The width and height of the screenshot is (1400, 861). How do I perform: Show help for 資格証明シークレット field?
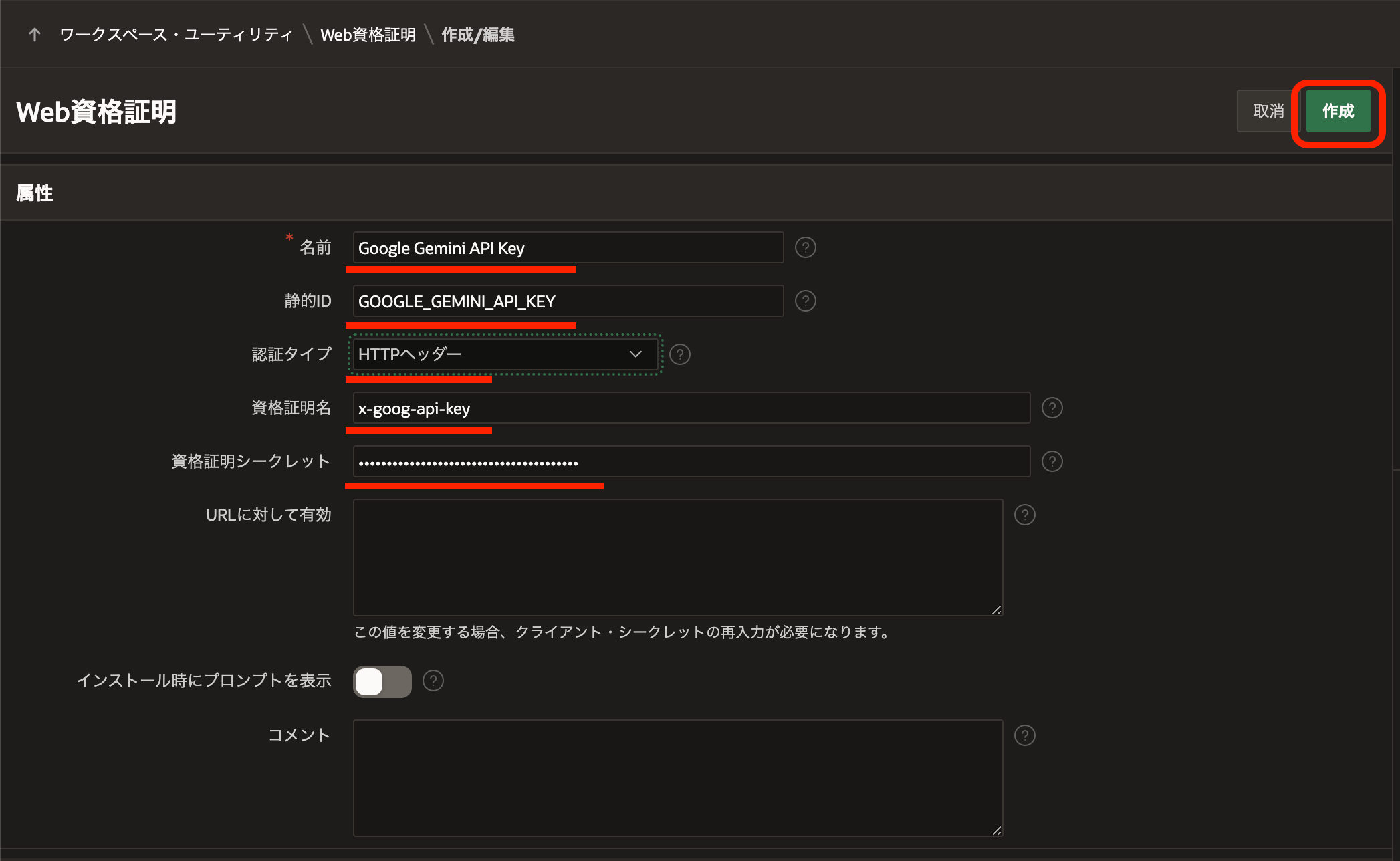pos(1052,461)
